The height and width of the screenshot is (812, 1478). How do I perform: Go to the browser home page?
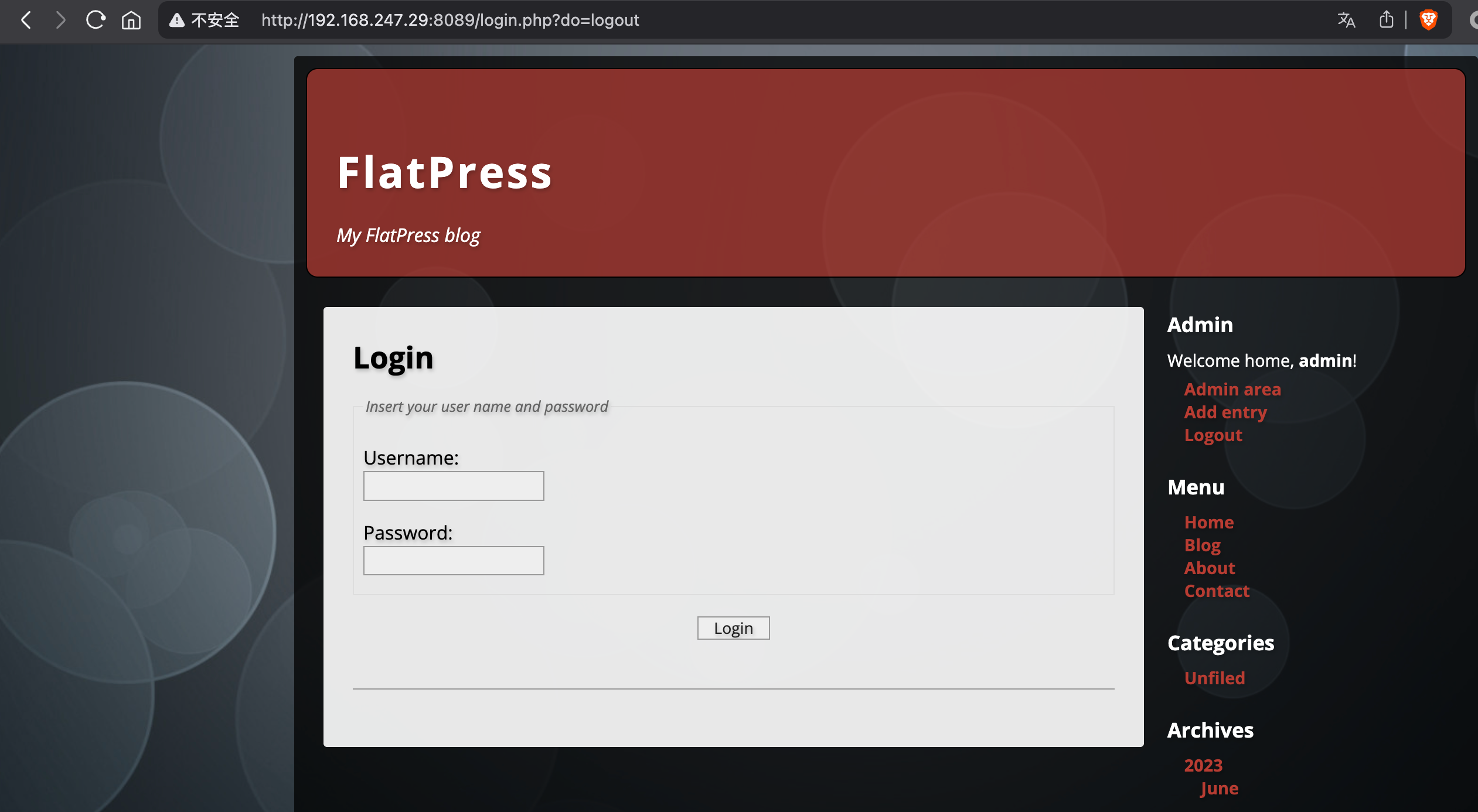(x=131, y=21)
